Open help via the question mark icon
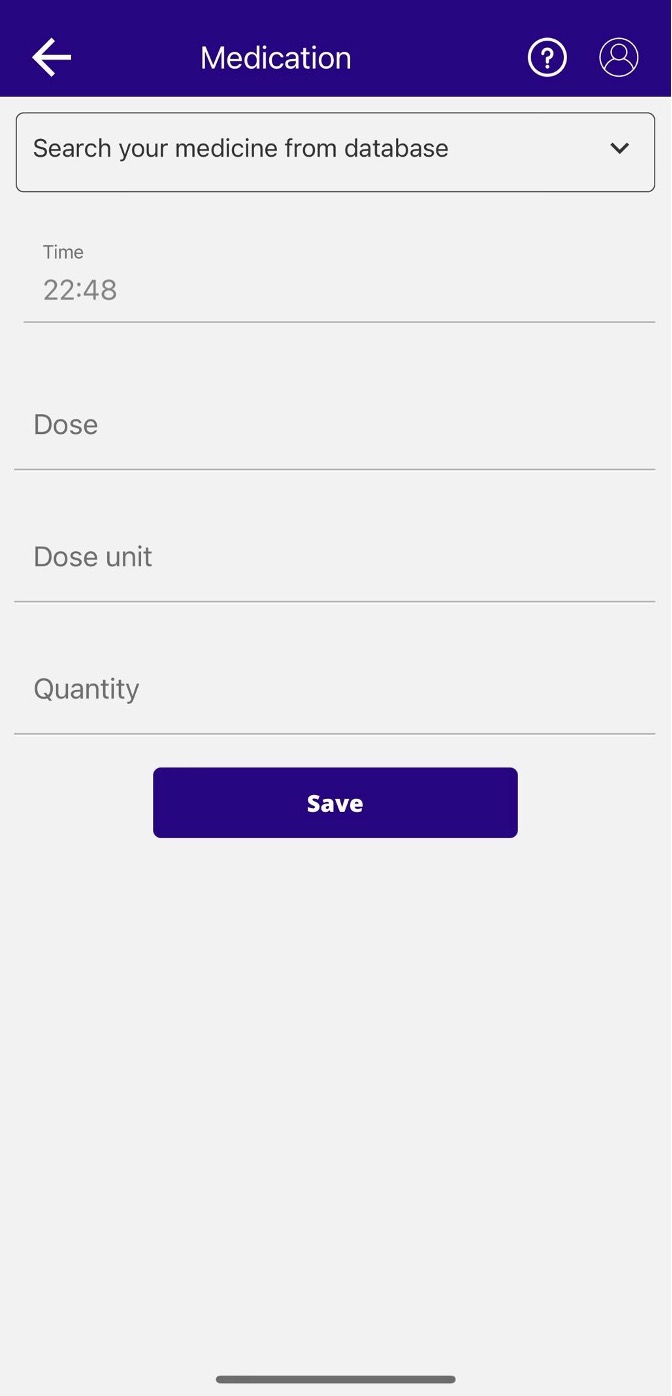Viewport: 672px width, 1396px height. [x=547, y=58]
